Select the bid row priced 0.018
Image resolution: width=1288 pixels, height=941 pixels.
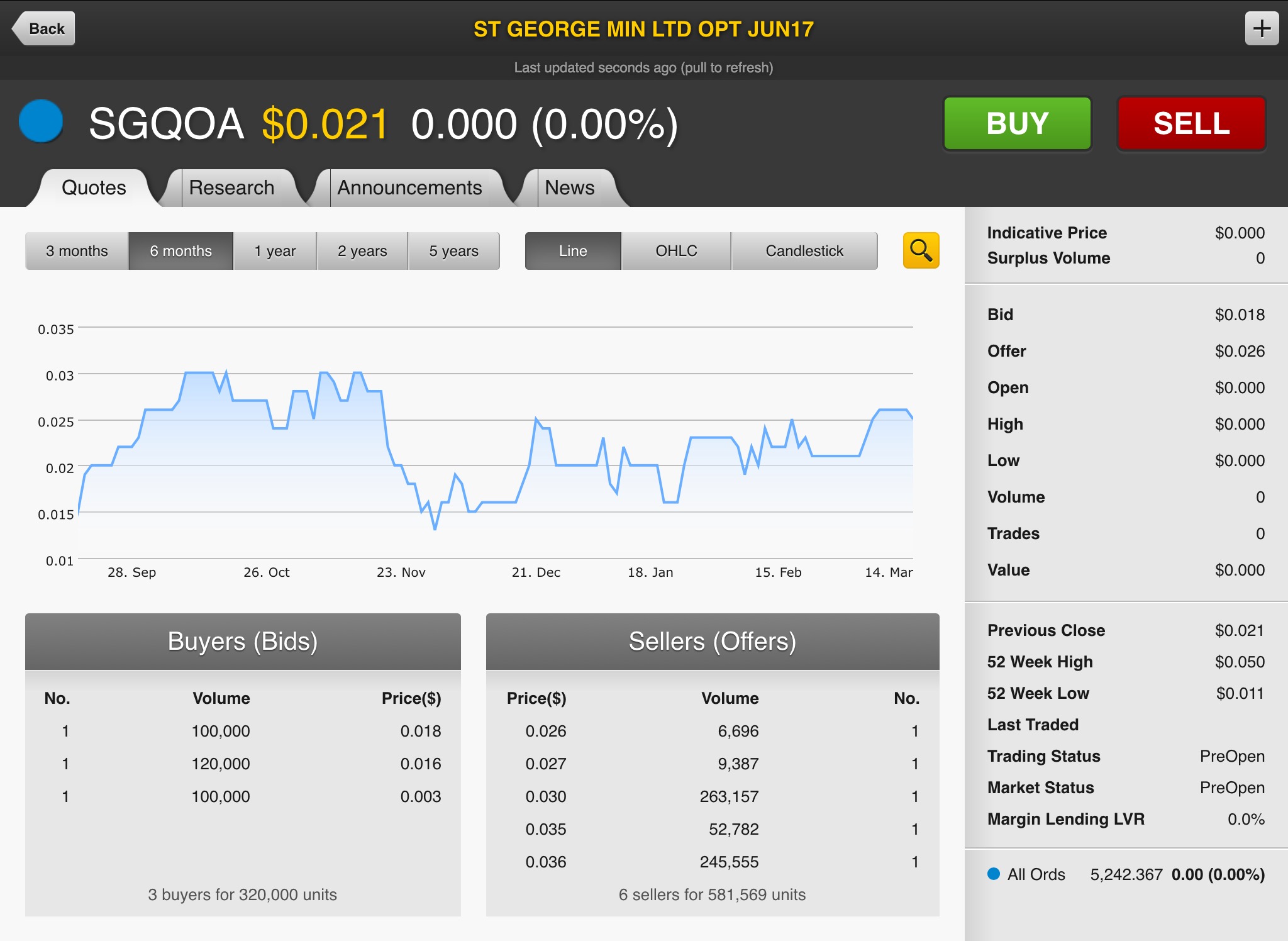(243, 731)
